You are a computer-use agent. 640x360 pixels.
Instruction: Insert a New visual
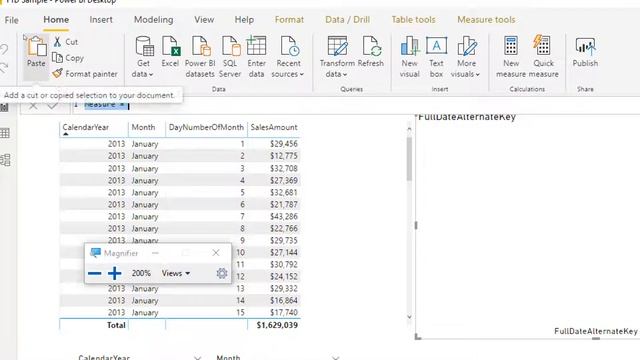click(x=410, y=57)
